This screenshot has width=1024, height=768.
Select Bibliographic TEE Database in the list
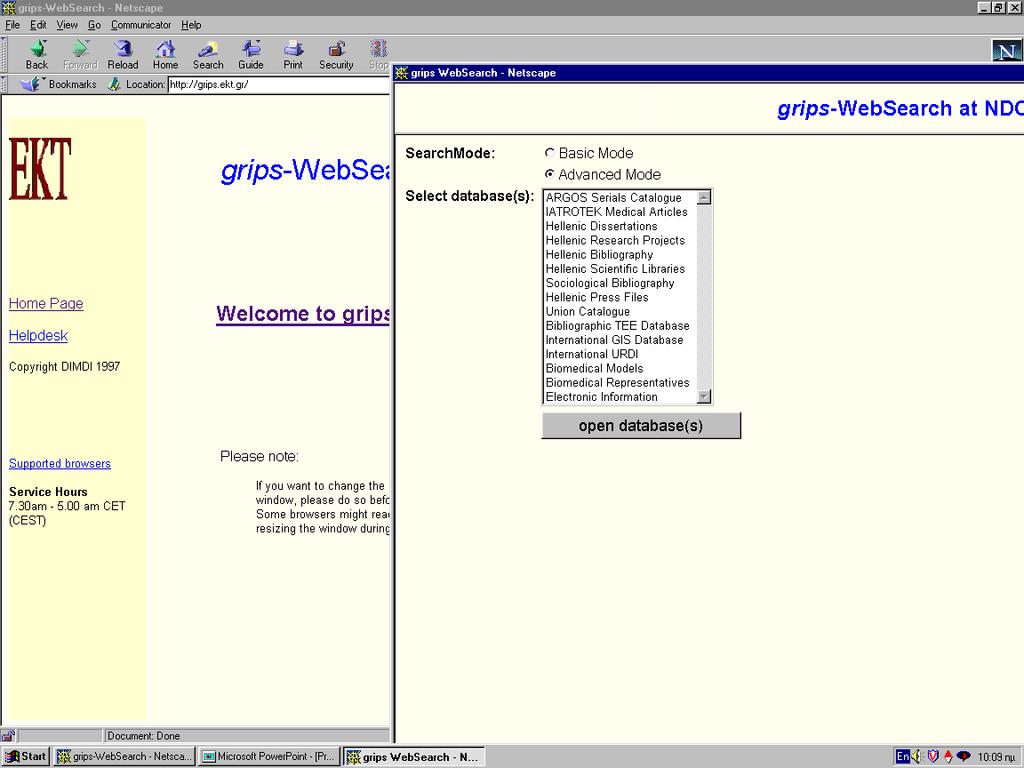(618, 326)
